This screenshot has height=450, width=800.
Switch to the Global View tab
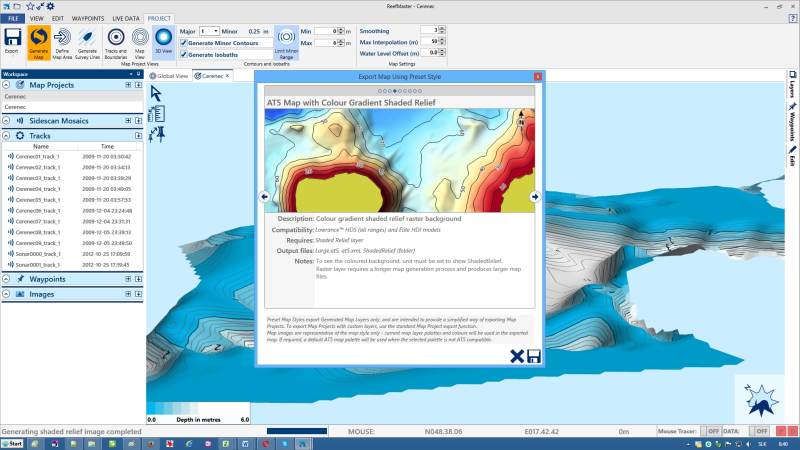(169, 75)
